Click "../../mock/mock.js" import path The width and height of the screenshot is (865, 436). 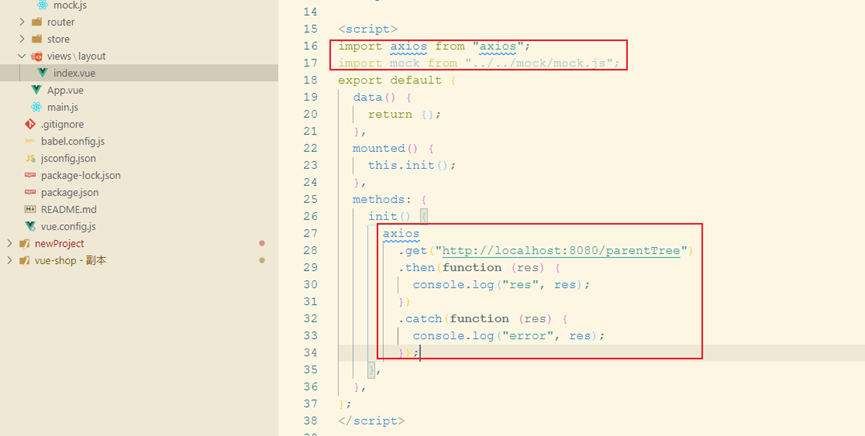click(538, 63)
